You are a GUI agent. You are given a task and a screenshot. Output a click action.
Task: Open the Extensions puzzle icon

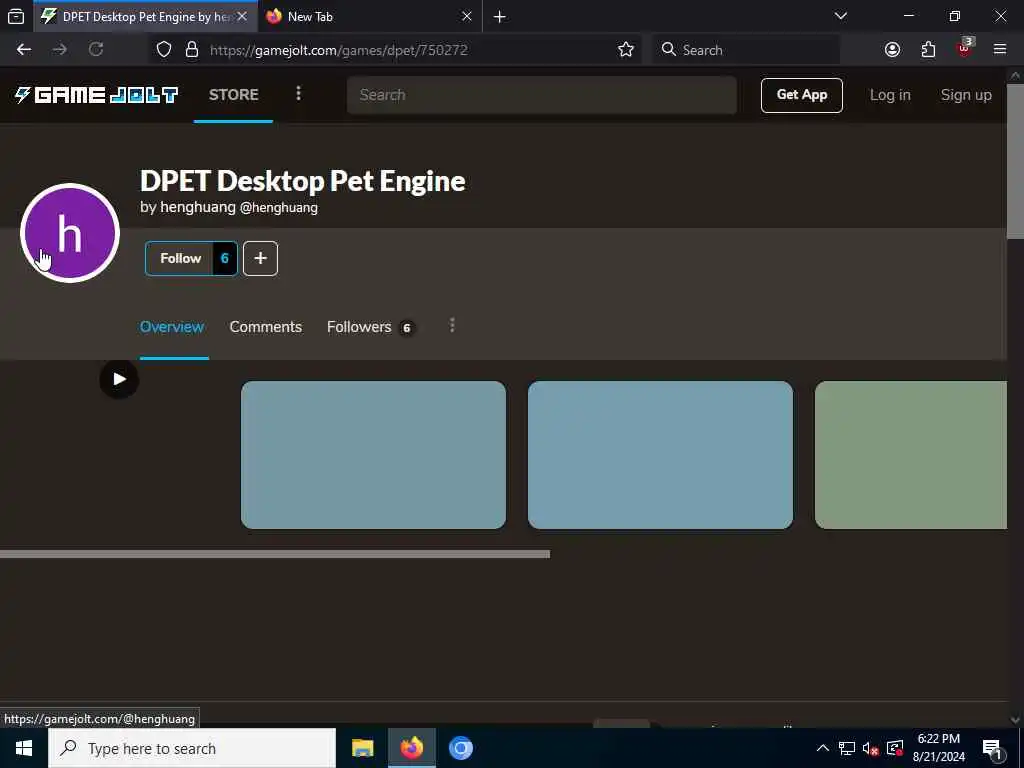[x=928, y=50]
